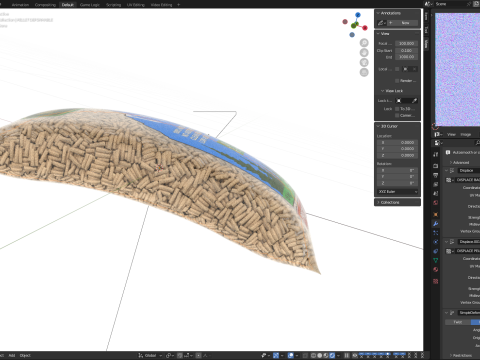Image resolution: width=480 pixels, height=360 pixels.
Task: Toggle Lock To 3D Cursor checkbox
Action: [x=397, y=109]
